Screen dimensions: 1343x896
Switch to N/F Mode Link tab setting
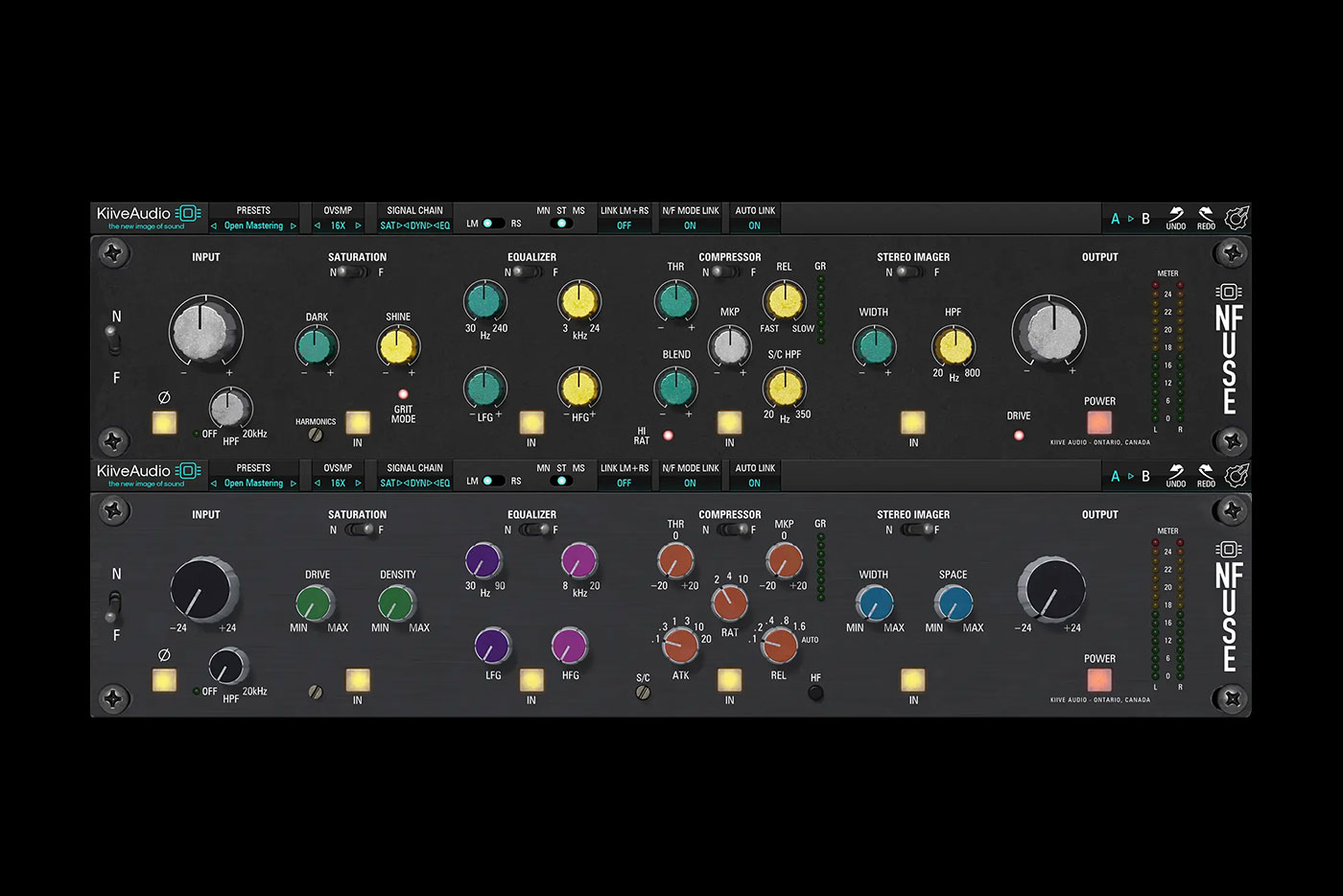pyautogui.click(x=690, y=224)
